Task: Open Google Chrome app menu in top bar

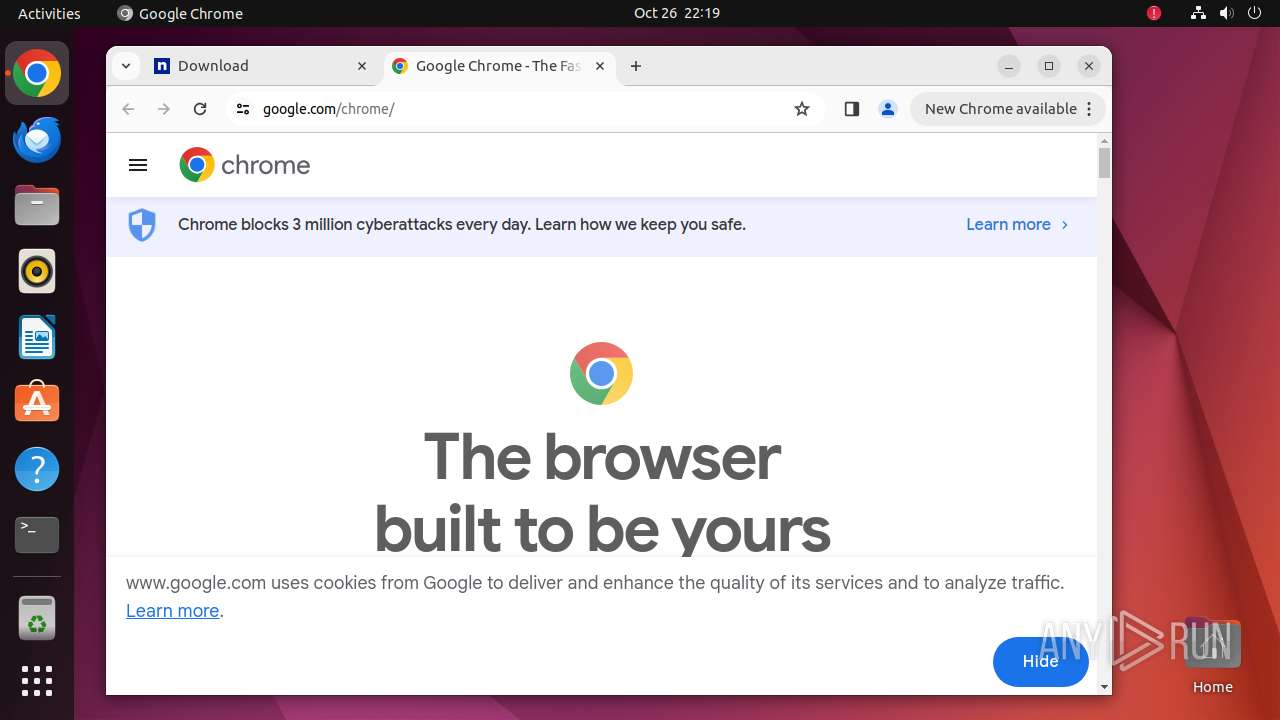Action: (x=180, y=13)
